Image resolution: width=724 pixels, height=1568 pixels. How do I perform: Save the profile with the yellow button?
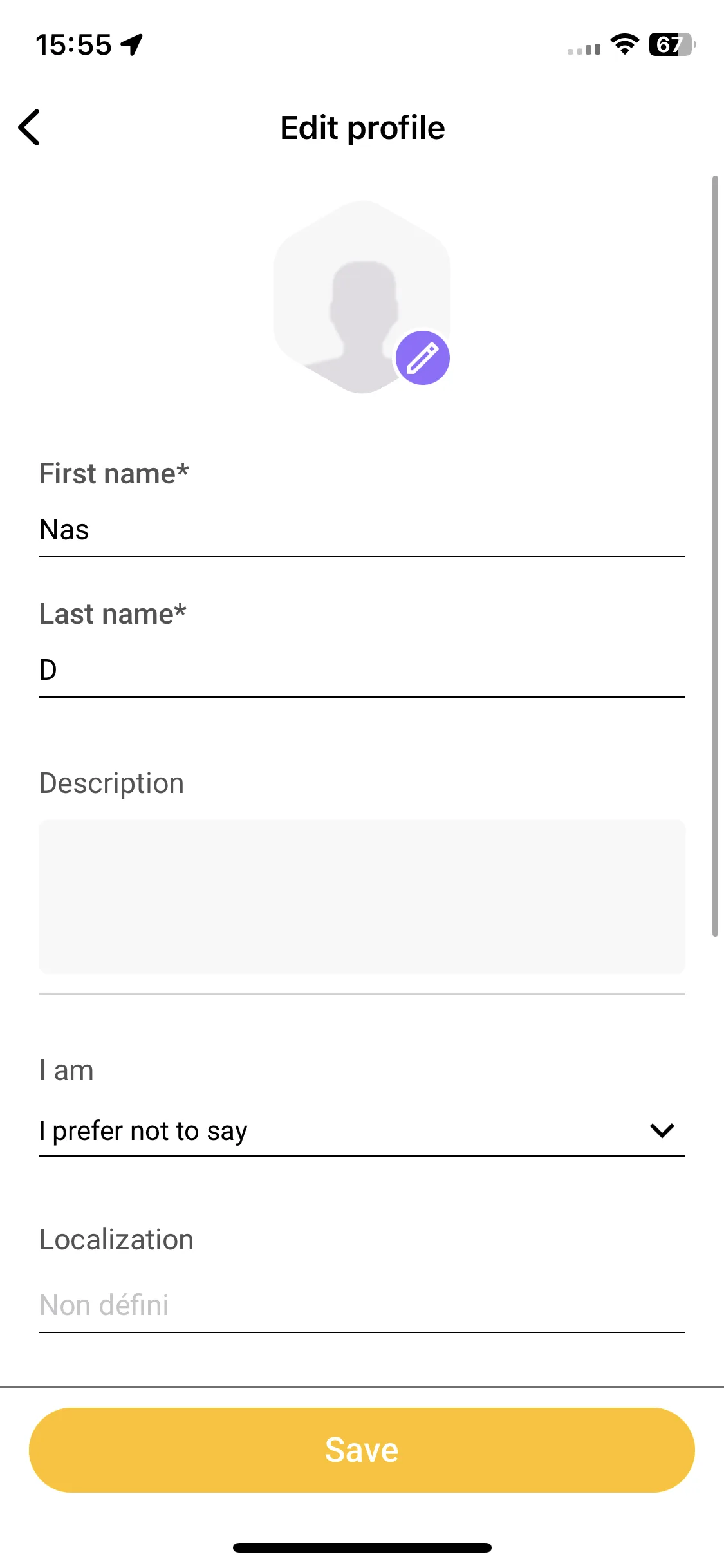[x=362, y=1450]
